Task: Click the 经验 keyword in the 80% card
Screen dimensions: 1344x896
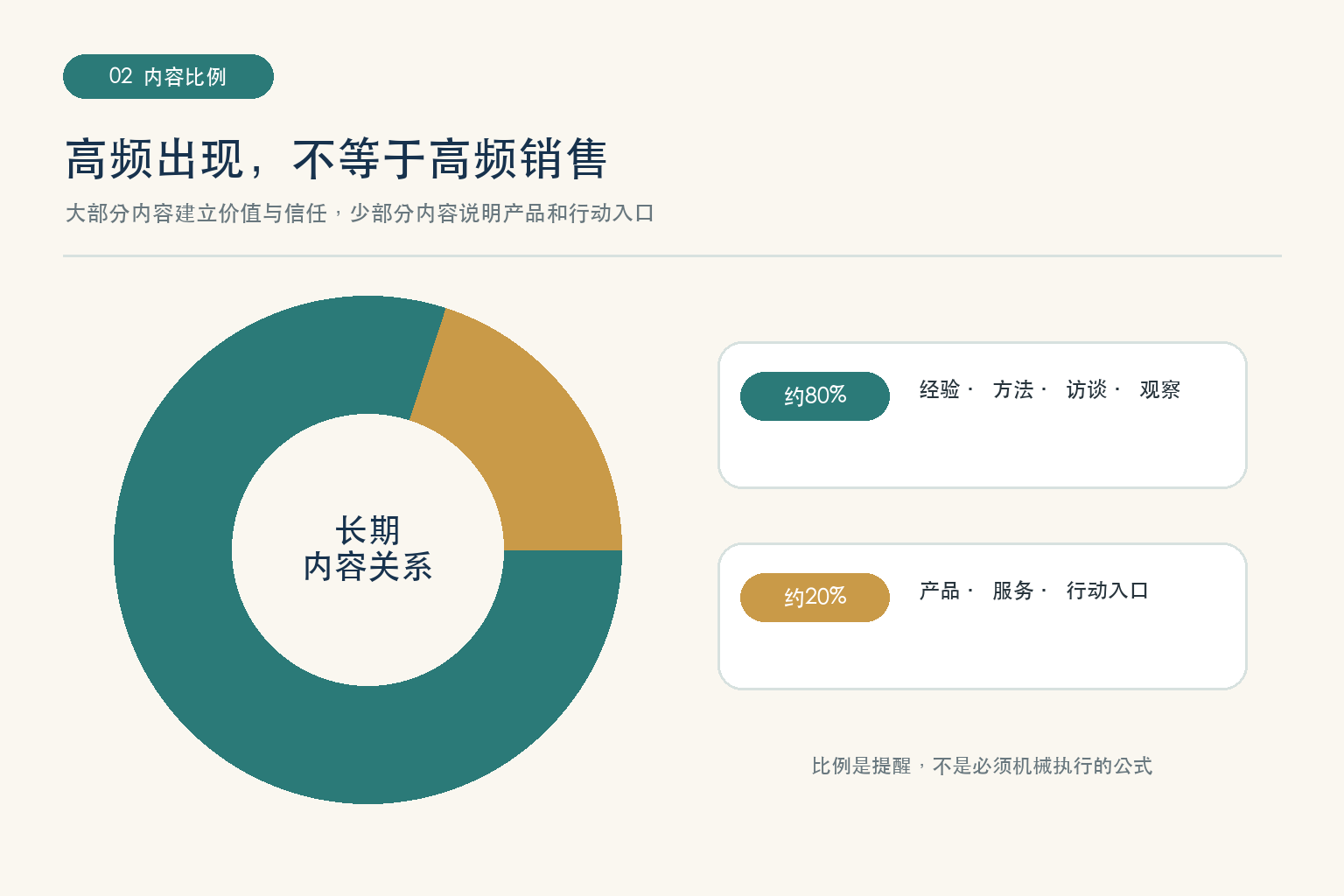Action: click(x=940, y=389)
